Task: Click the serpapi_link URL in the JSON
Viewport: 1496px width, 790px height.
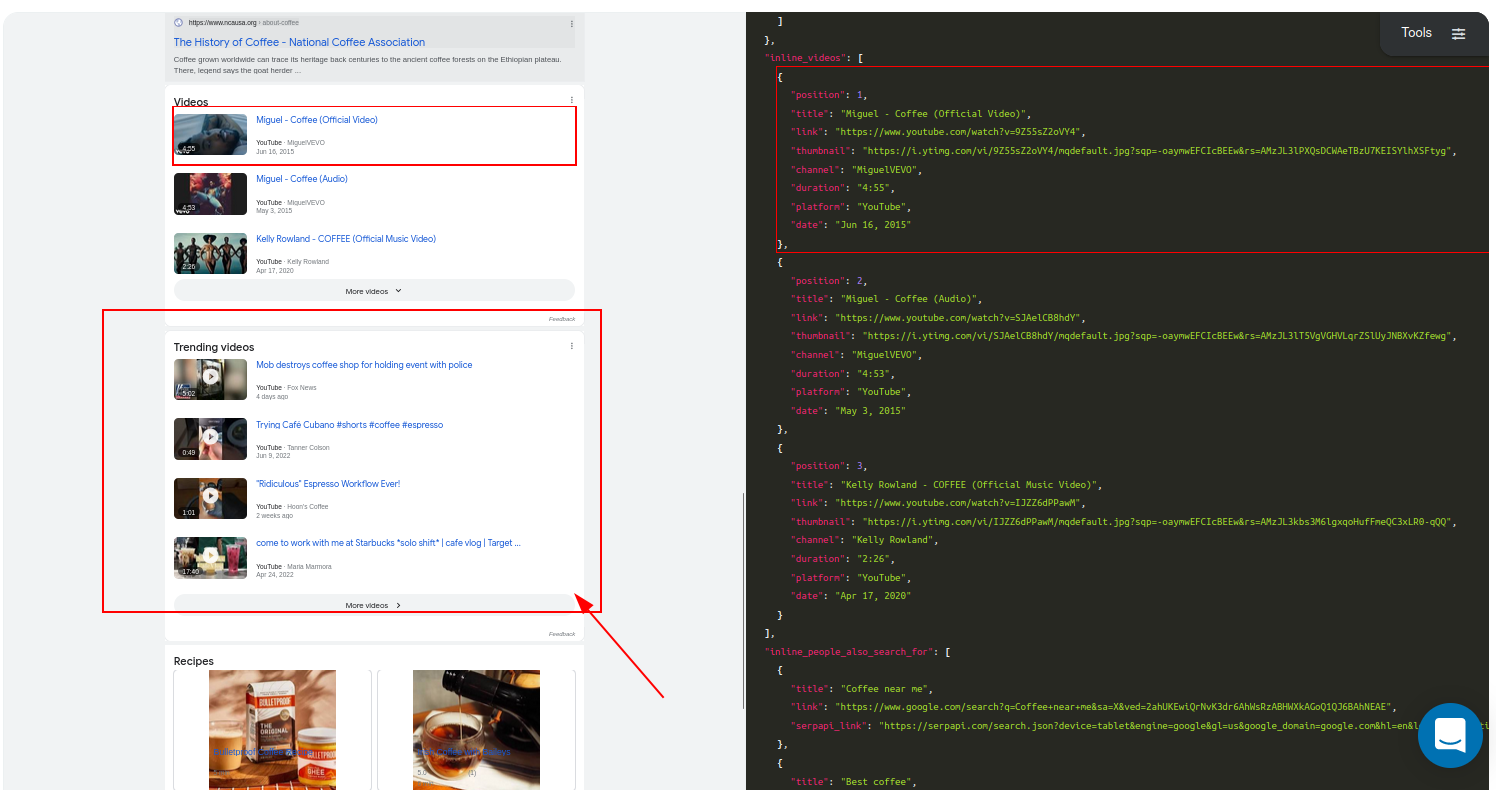Action: coord(1000,725)
